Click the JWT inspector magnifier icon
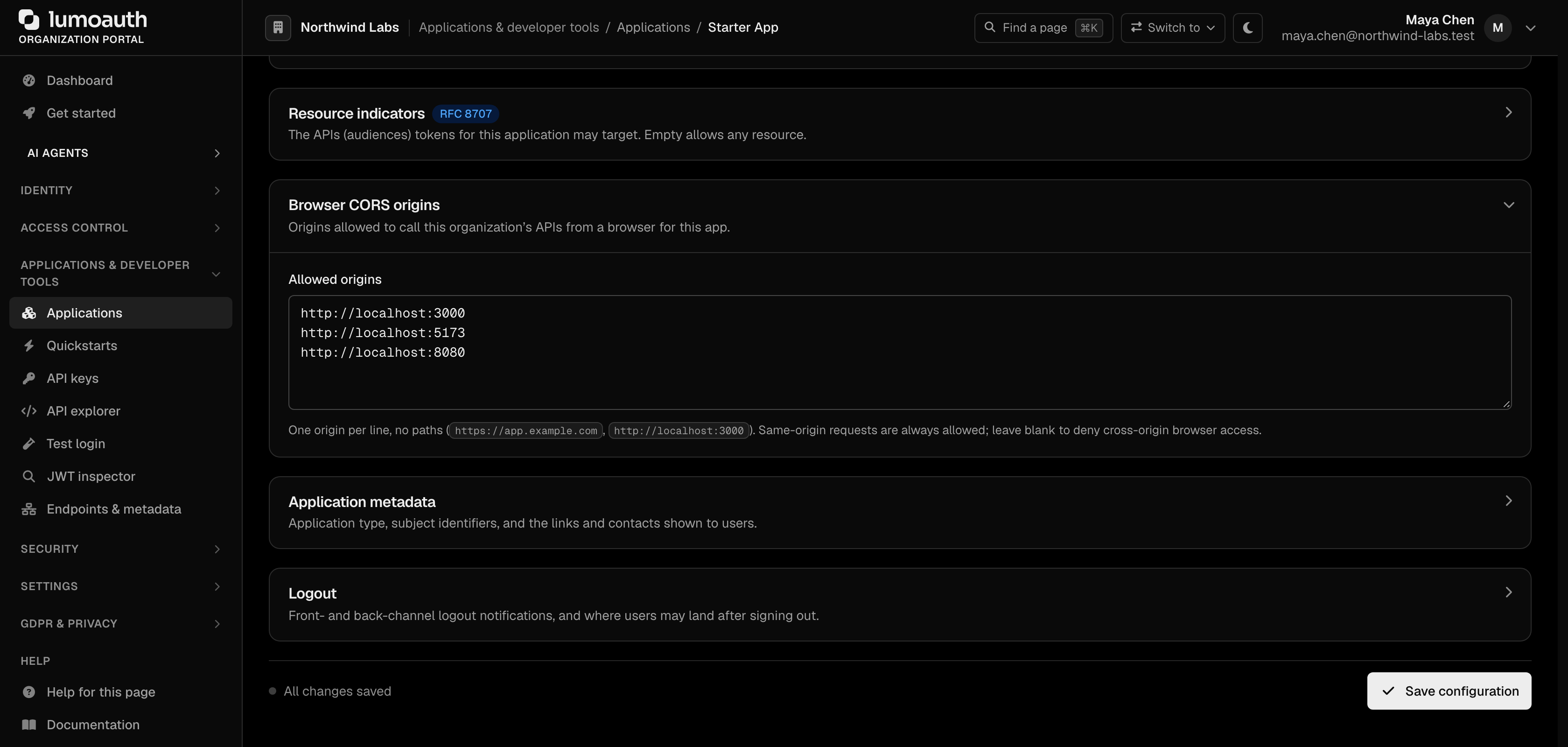 [28, 476]
